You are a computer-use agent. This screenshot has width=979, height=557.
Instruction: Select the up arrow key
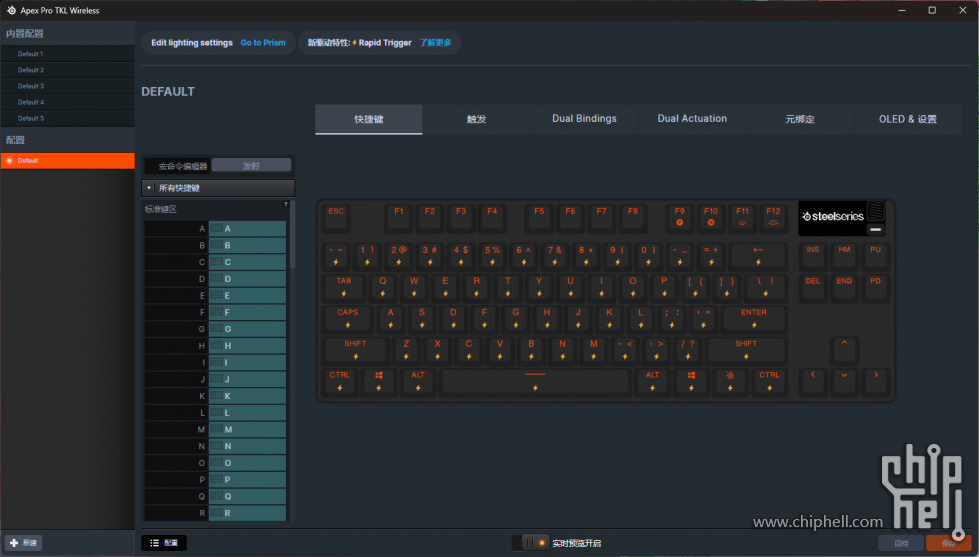pos(844,350)
